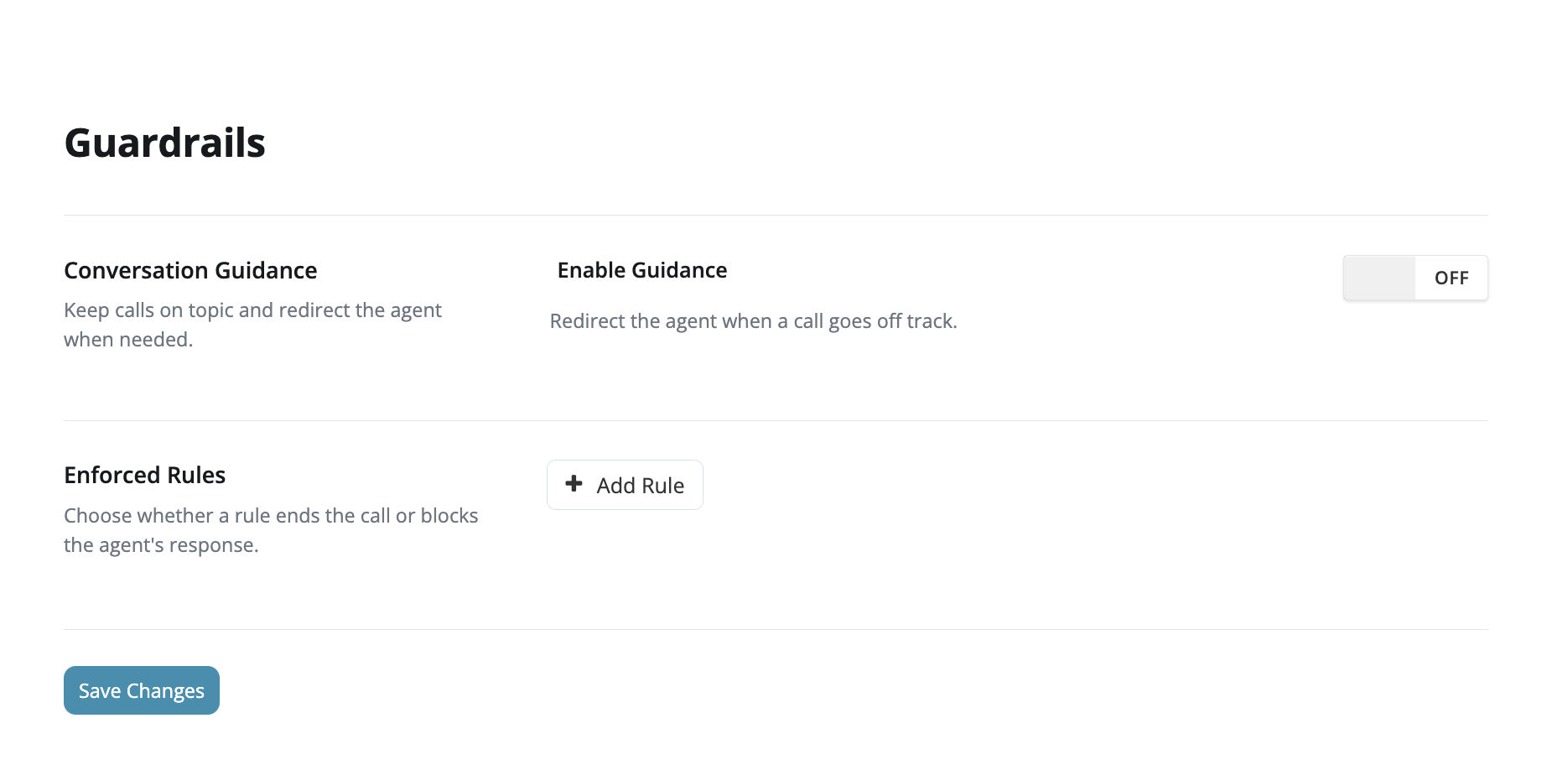Click the 'Choose whether a rule ends' description

271,515
